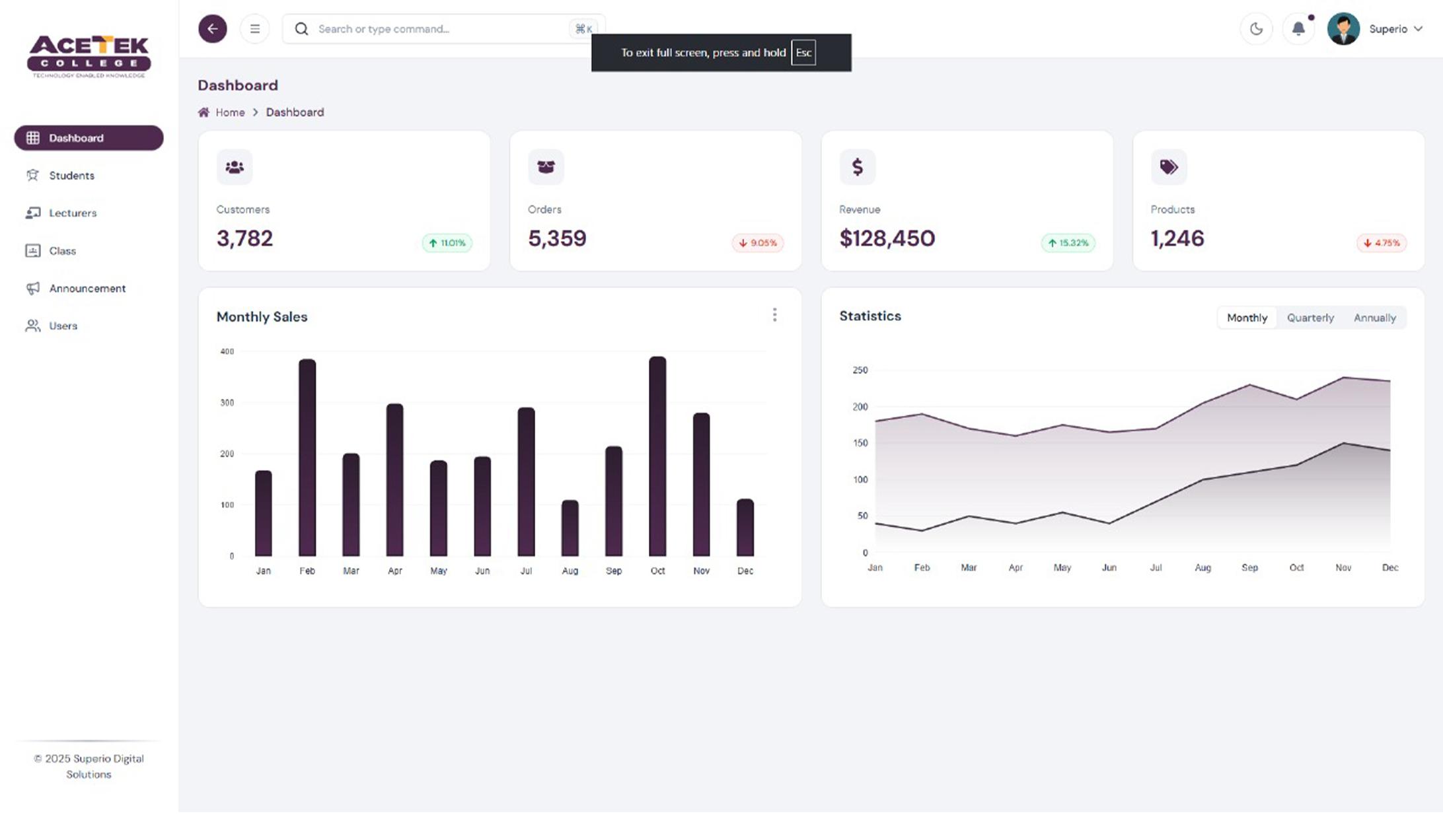Switch Statistics to Annually view

pyautogui.click(x=1374, y=318)
